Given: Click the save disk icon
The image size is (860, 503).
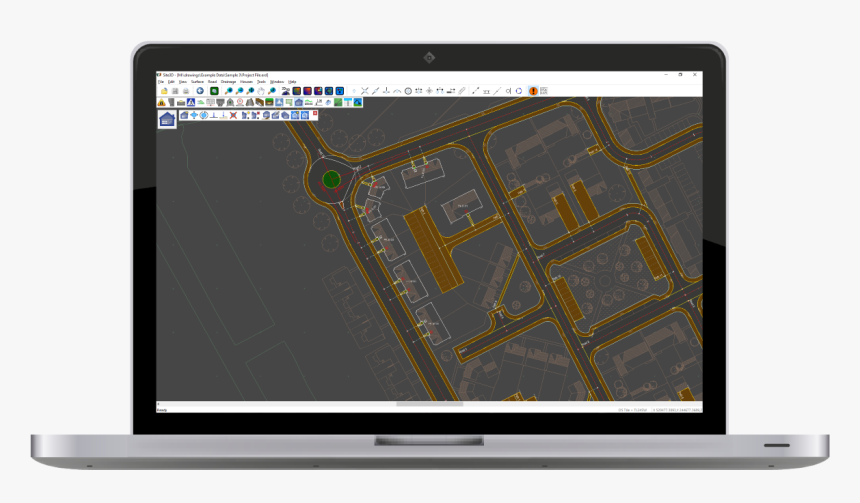Looking at the screenshot, I should click(175, 91).
